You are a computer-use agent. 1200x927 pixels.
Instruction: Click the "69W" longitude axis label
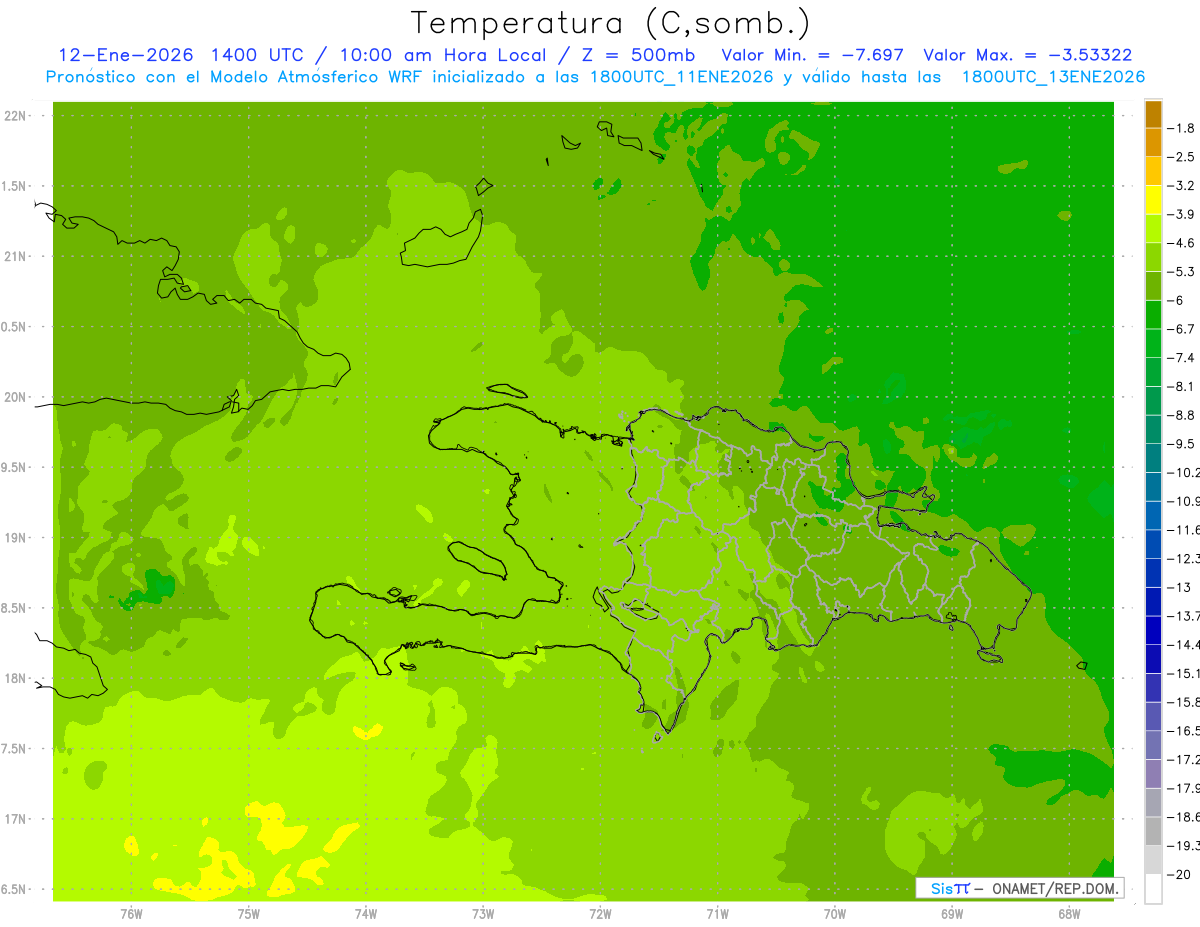point(952,914)
